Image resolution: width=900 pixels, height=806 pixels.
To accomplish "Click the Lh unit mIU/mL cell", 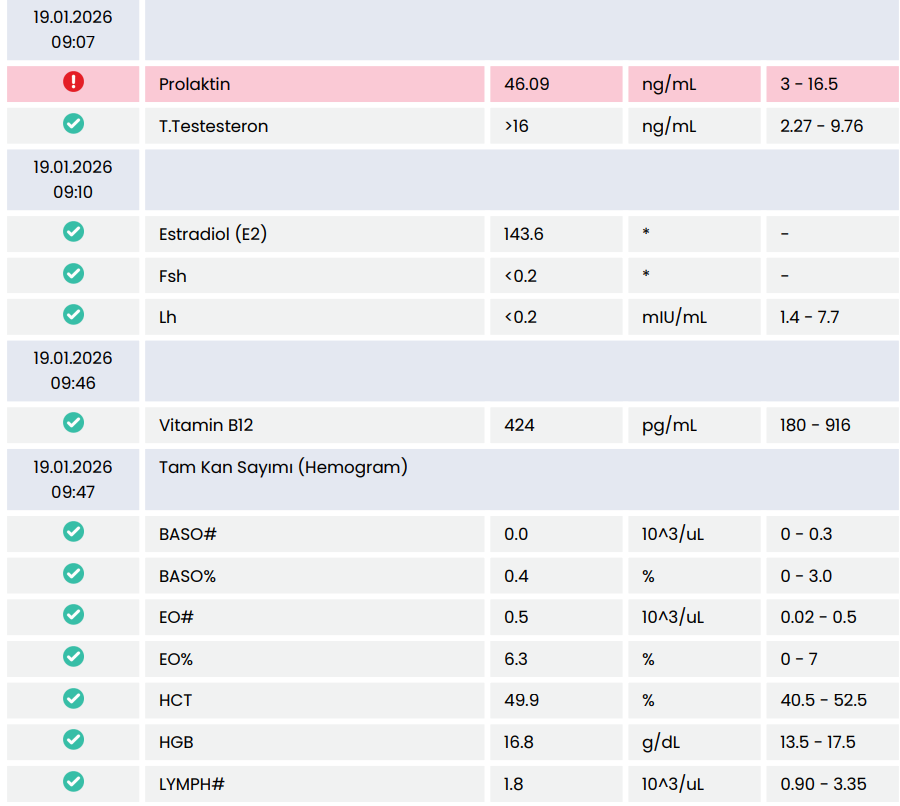I will (x=674, y=317).
